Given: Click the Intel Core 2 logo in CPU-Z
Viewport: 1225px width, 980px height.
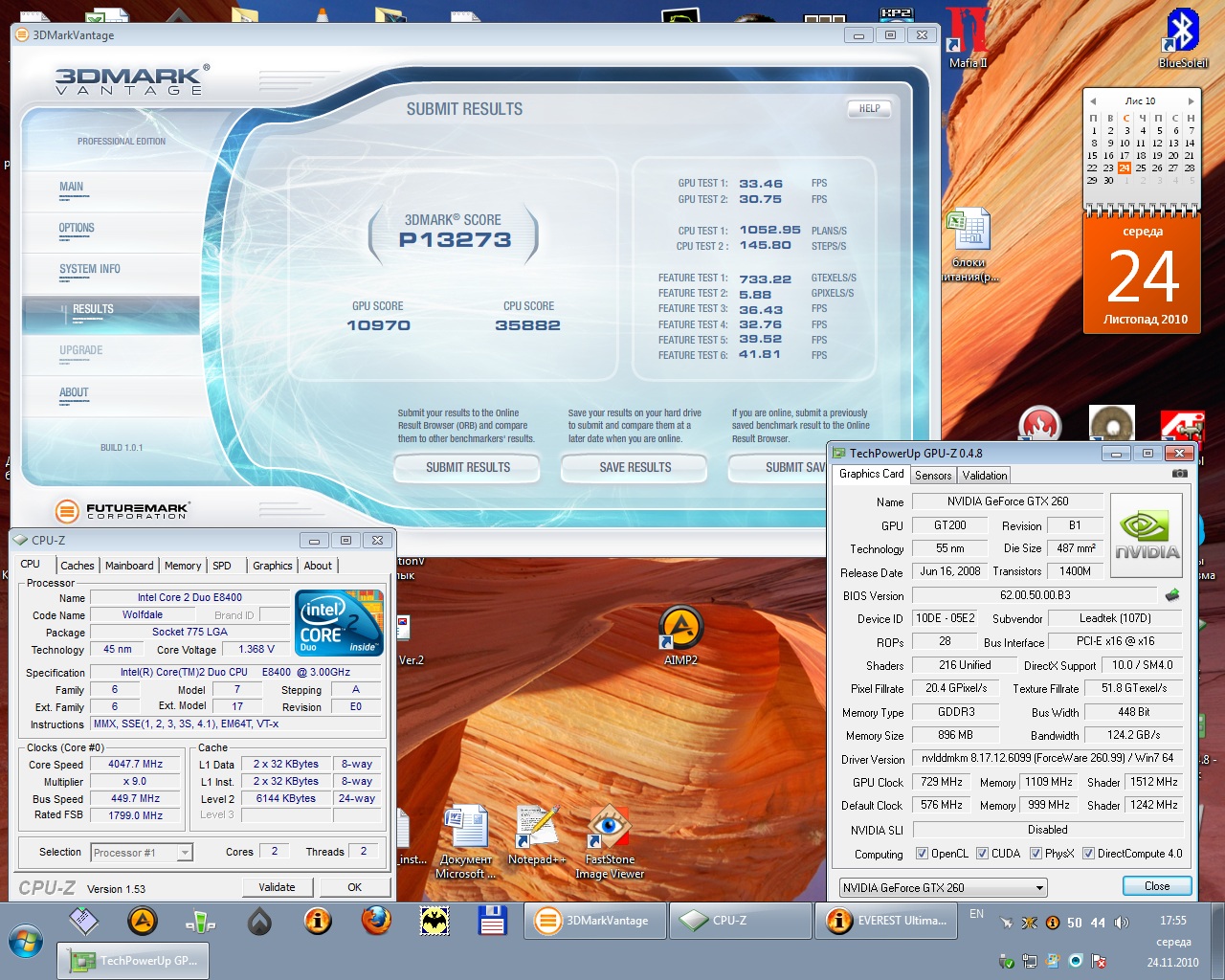Looking at the screenshot, I should point(339,623).
